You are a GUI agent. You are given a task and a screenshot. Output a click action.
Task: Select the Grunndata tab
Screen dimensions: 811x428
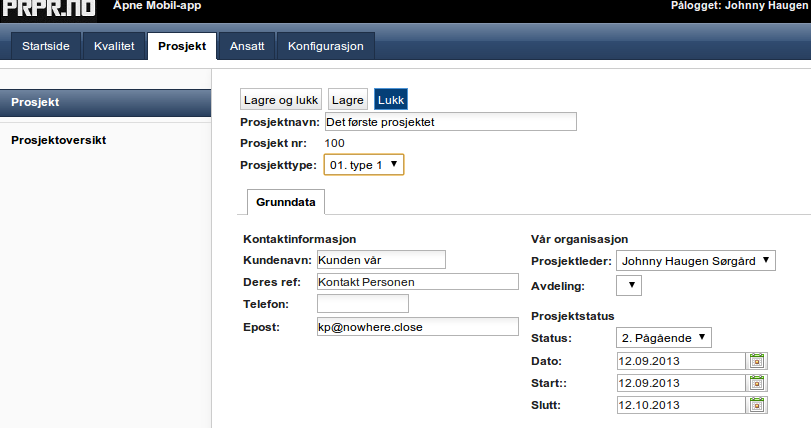point(286,202)
